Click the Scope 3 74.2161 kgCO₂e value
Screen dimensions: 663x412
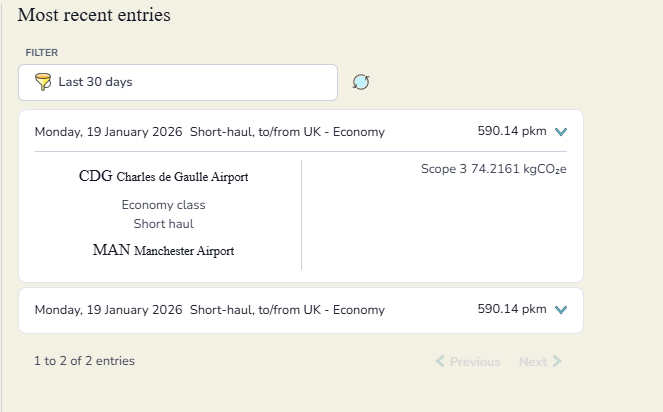(494, 169)
